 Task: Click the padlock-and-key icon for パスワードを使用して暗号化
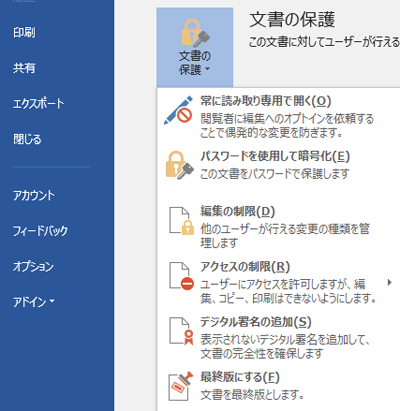click(180, 165)
